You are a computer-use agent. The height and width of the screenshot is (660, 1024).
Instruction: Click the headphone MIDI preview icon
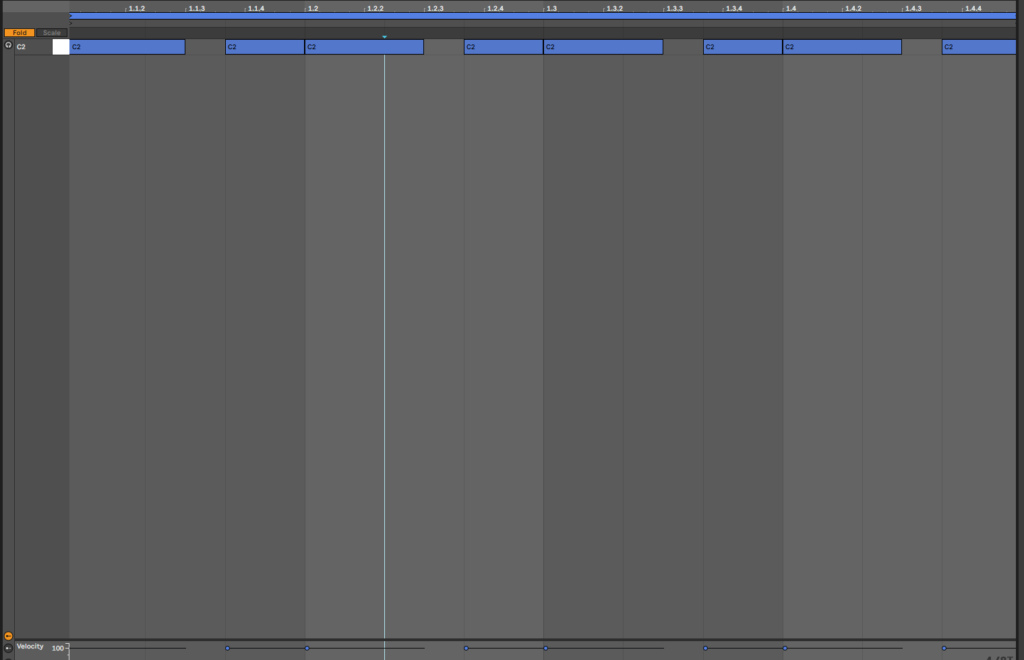click(x=8, y=46)
